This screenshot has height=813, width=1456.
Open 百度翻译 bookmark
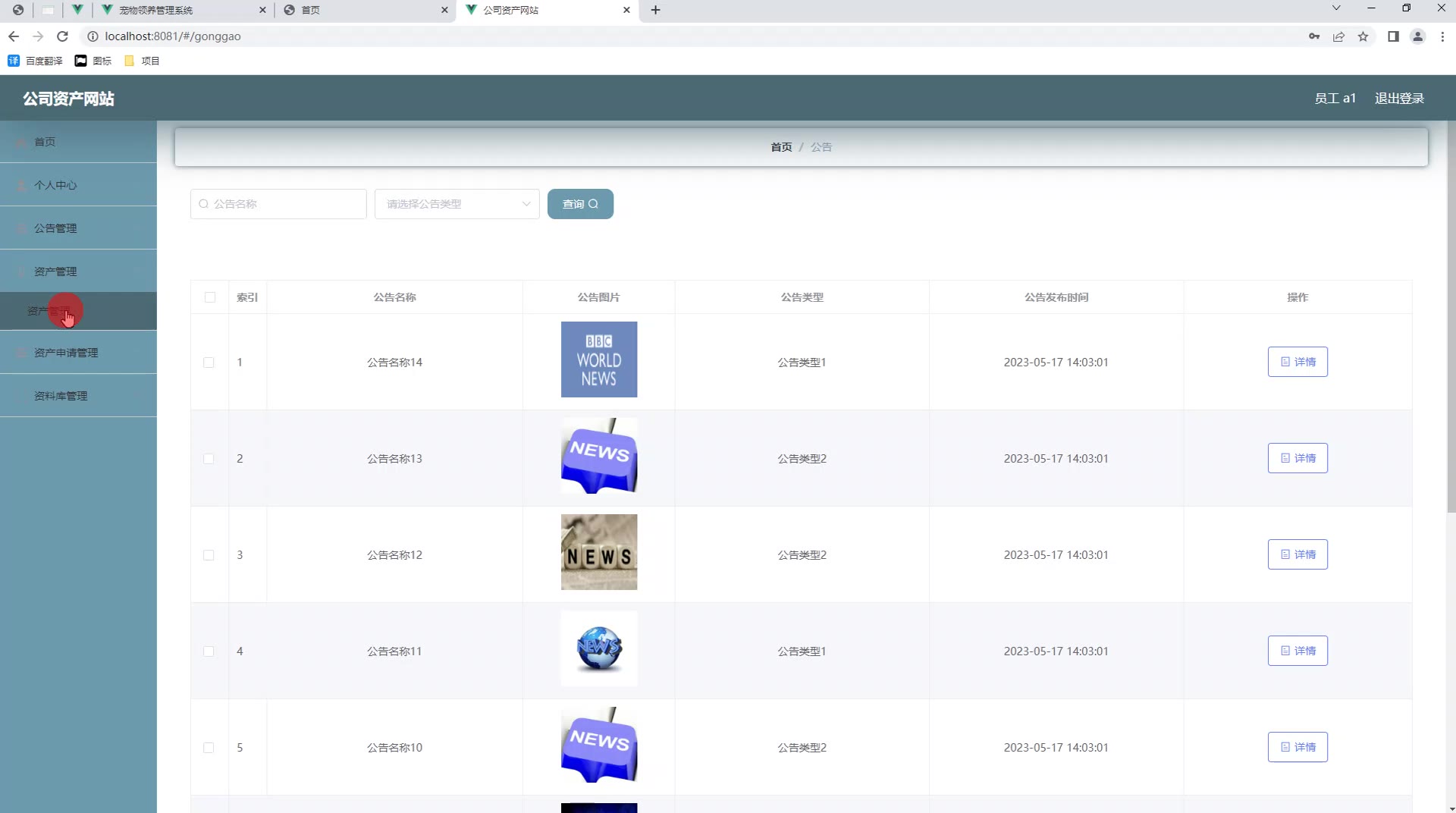coord(36,61)
